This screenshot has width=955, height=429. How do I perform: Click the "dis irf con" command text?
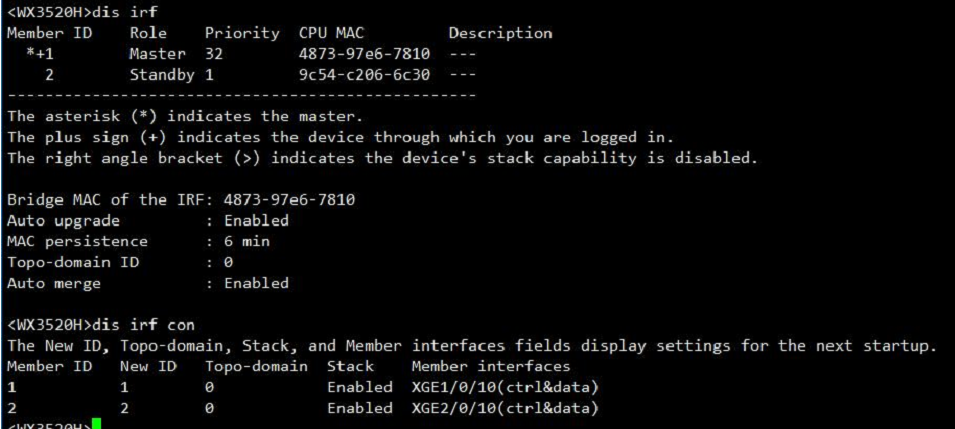pyautogui.click(x=145, y=325)
